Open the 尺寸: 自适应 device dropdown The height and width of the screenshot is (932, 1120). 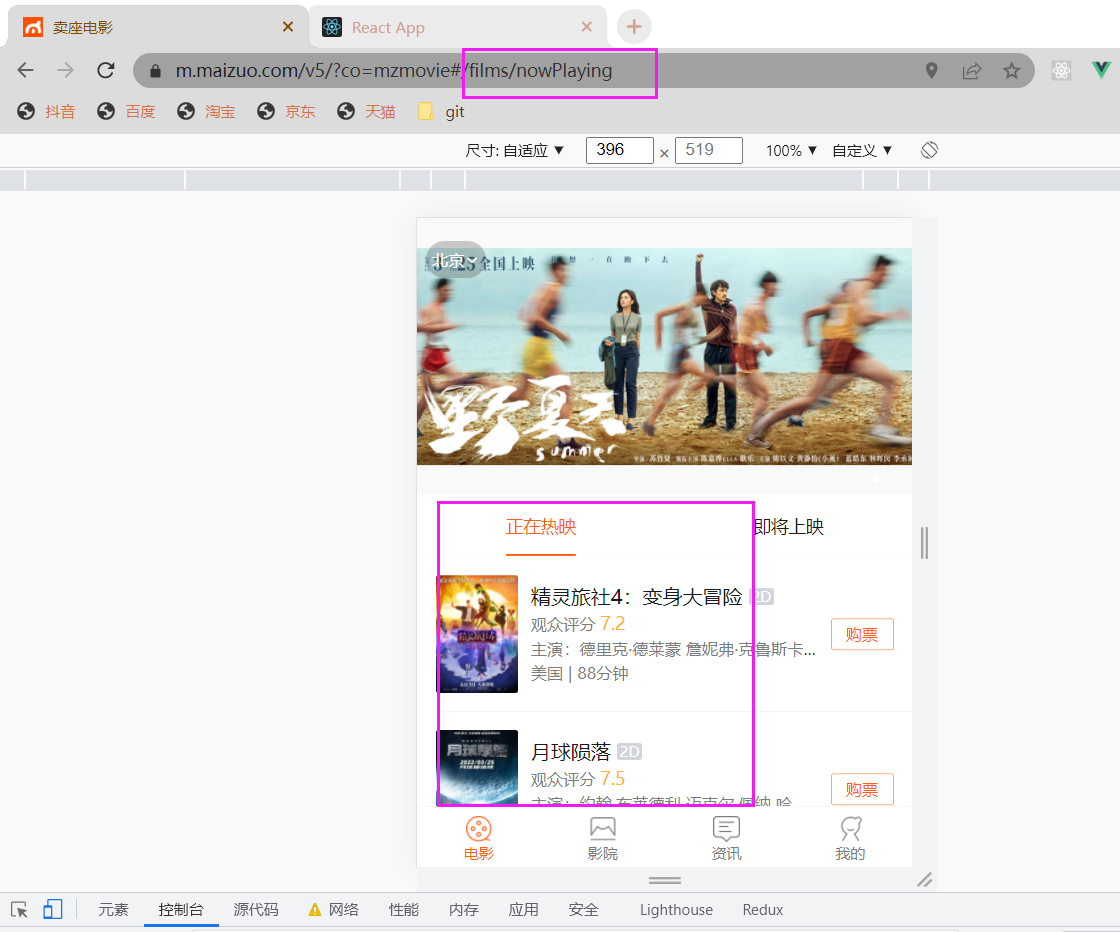coord(514,151)
